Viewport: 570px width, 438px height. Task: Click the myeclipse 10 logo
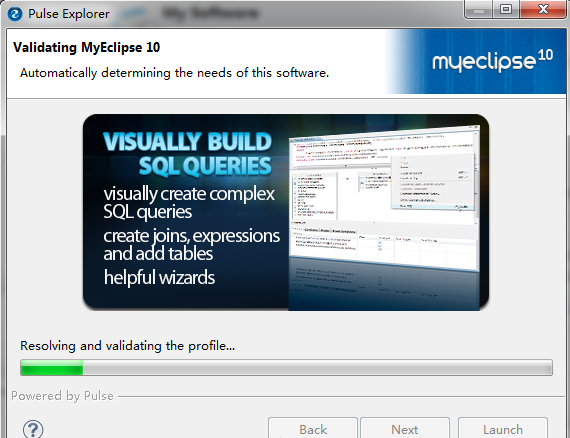[x=492, y=60]
